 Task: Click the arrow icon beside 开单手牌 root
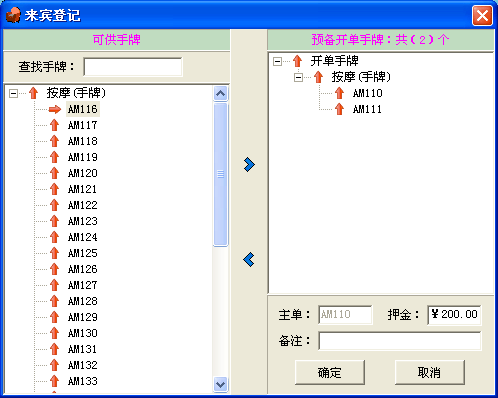(x=297, y=61)
